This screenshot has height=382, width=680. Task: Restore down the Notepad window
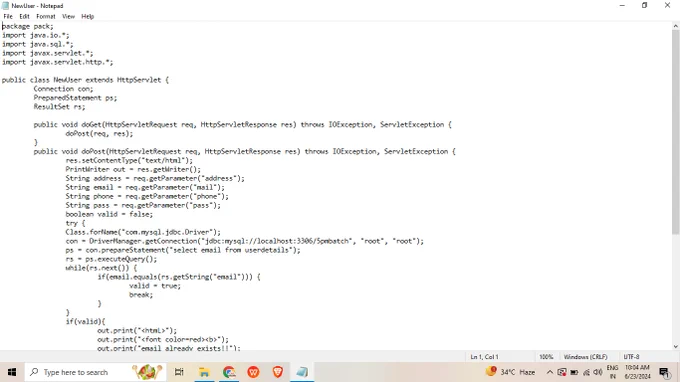pos(644,6)
